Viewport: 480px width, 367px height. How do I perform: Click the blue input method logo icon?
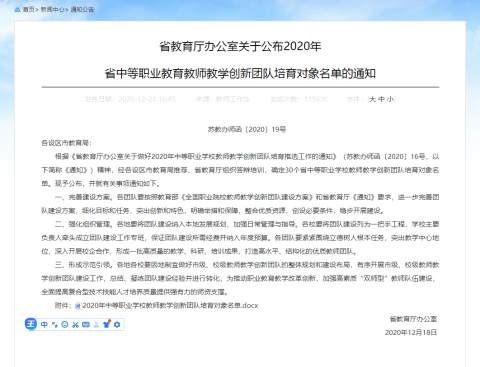[31, 324]
